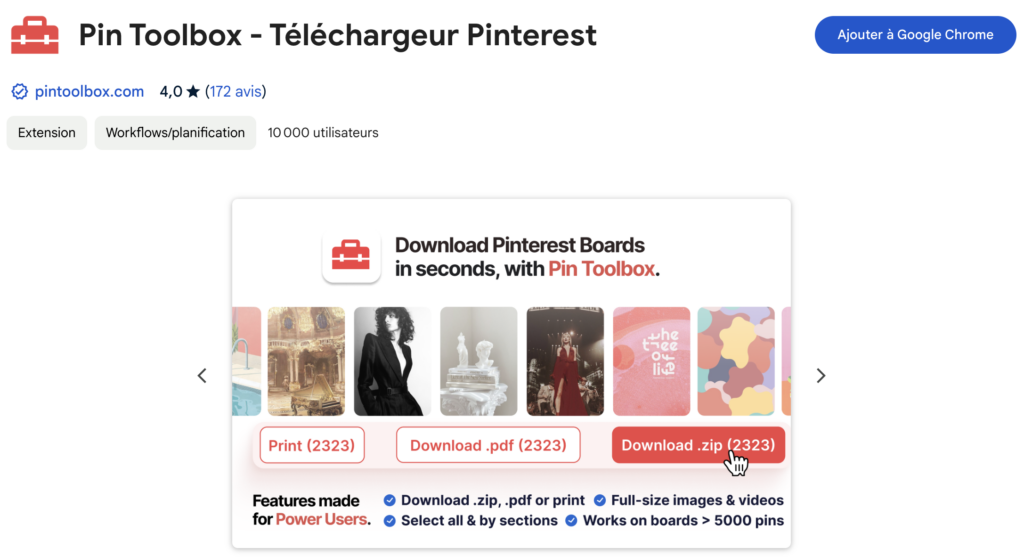1024x558 pixels.
Task: Open the pintoolbox.com link
Action: [90, 92]
